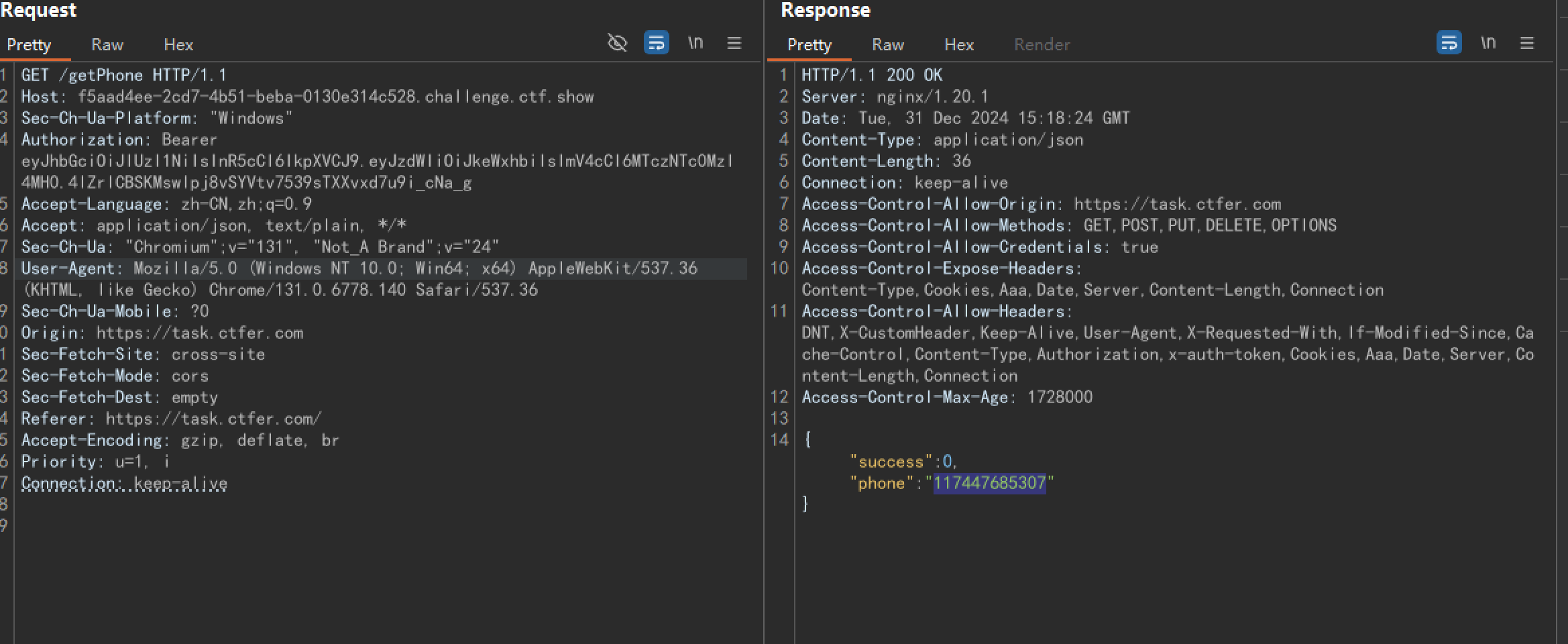Show non-printable characters in Response panel
Screen dimensions: 1568x644
click(1488, 43)
